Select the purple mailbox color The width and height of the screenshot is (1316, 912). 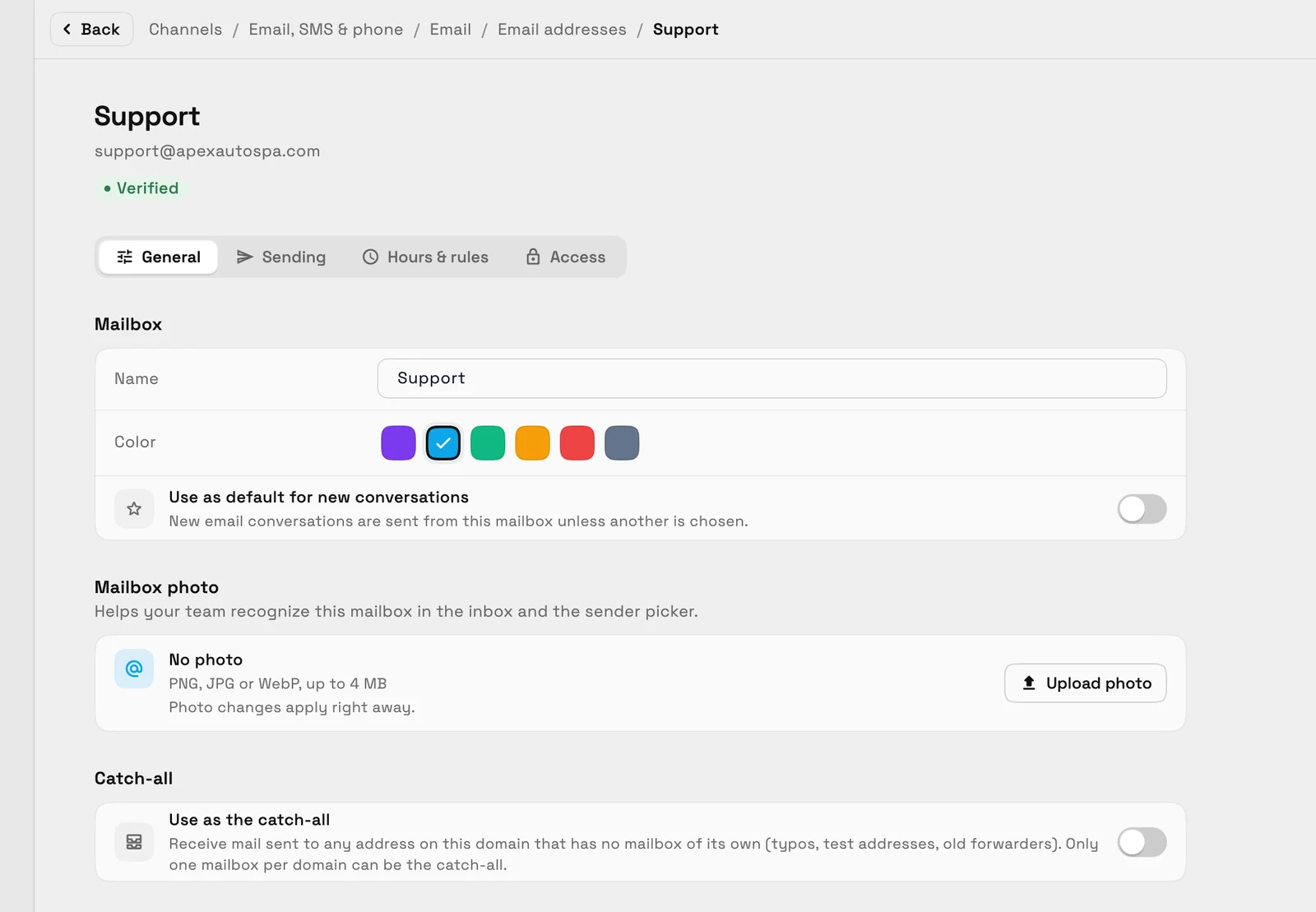[398, 443]
